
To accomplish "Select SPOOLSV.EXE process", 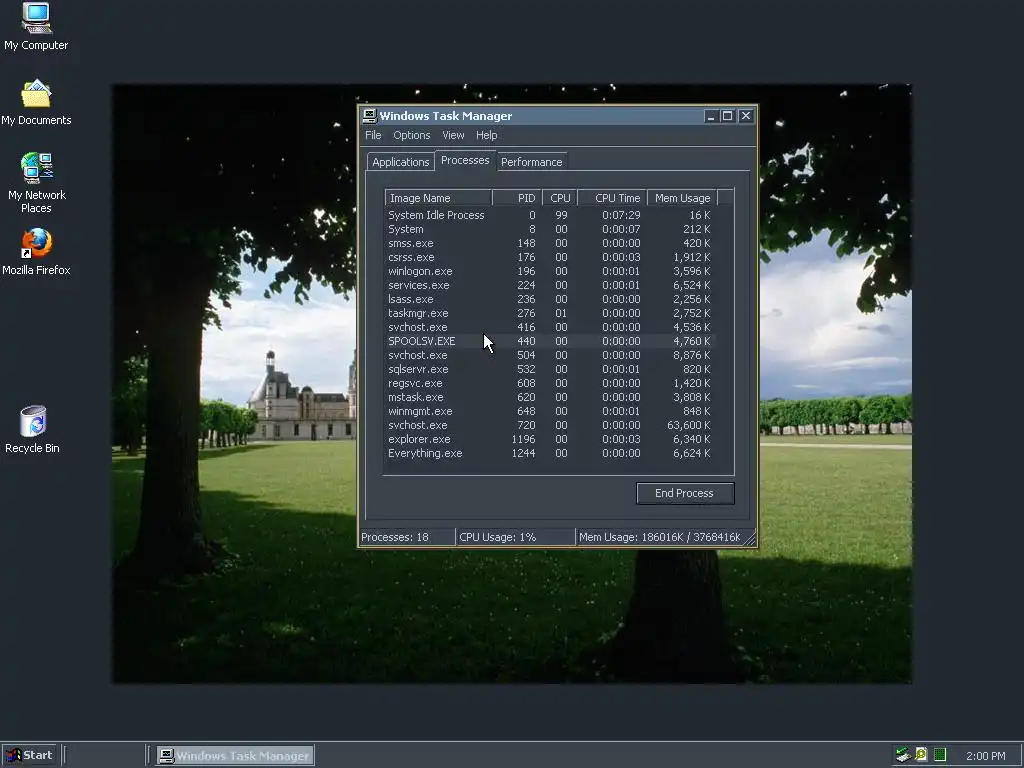I will 549,341.
